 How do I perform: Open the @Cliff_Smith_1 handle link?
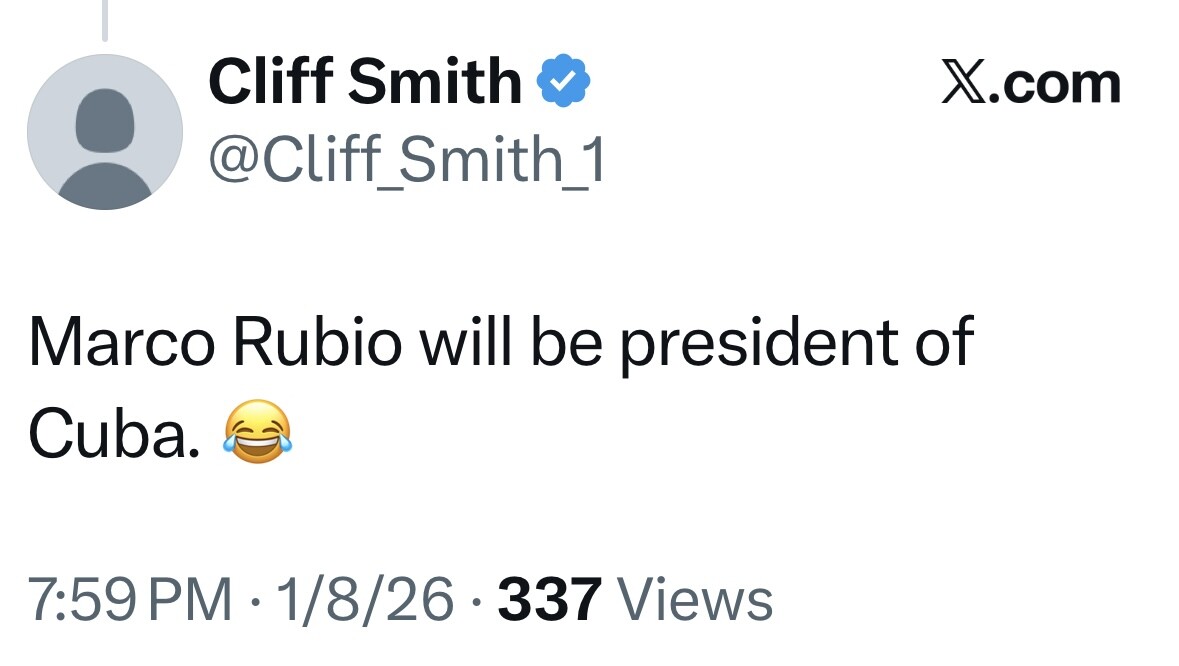point(406,158)
